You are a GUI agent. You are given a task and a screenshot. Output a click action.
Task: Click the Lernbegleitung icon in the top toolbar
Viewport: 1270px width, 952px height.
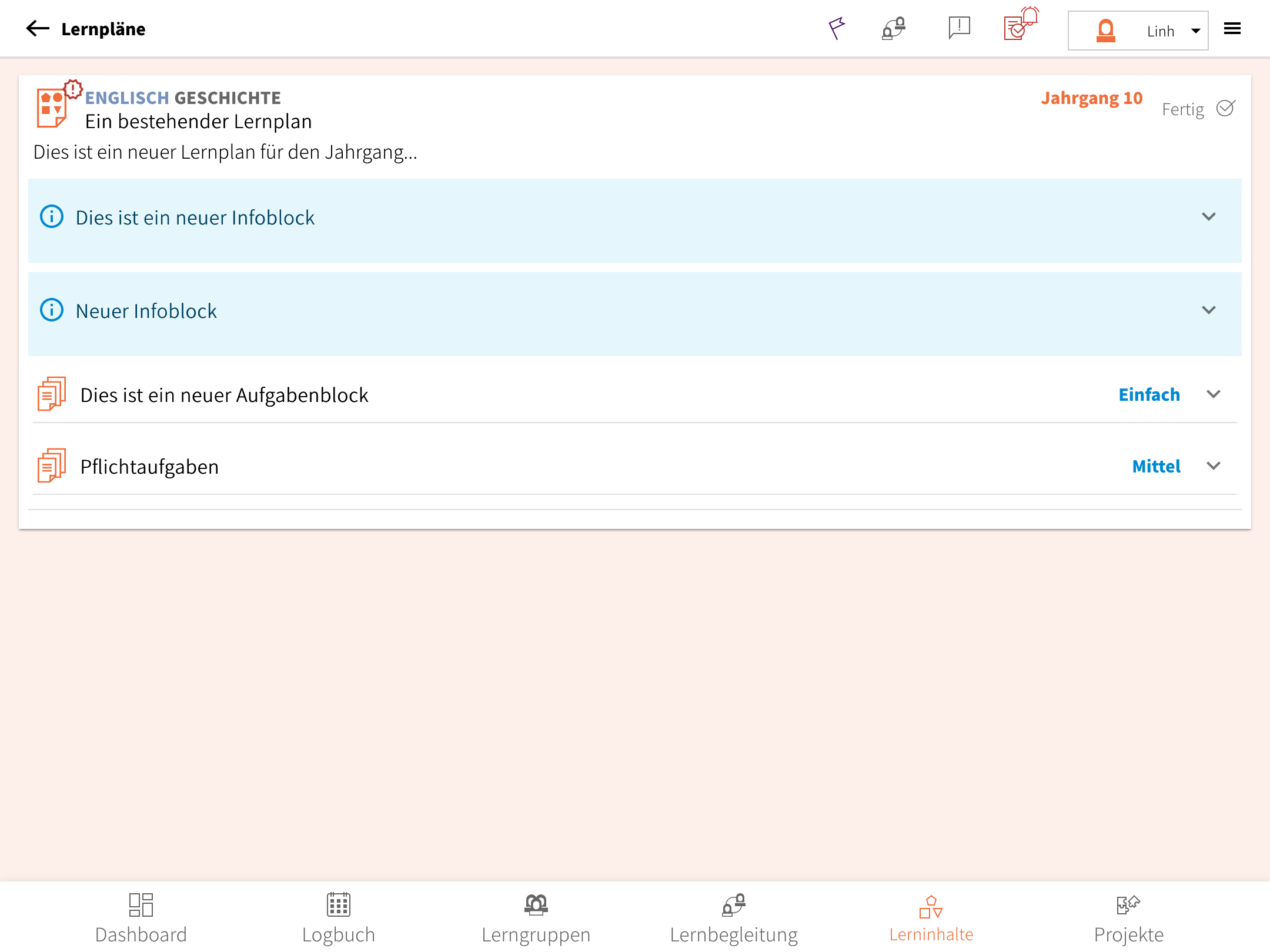click(893, 28)
